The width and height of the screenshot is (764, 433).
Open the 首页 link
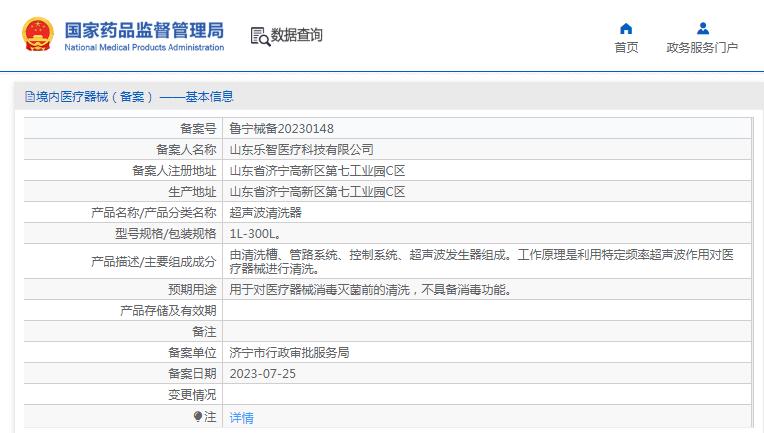[x=626, y=47]
